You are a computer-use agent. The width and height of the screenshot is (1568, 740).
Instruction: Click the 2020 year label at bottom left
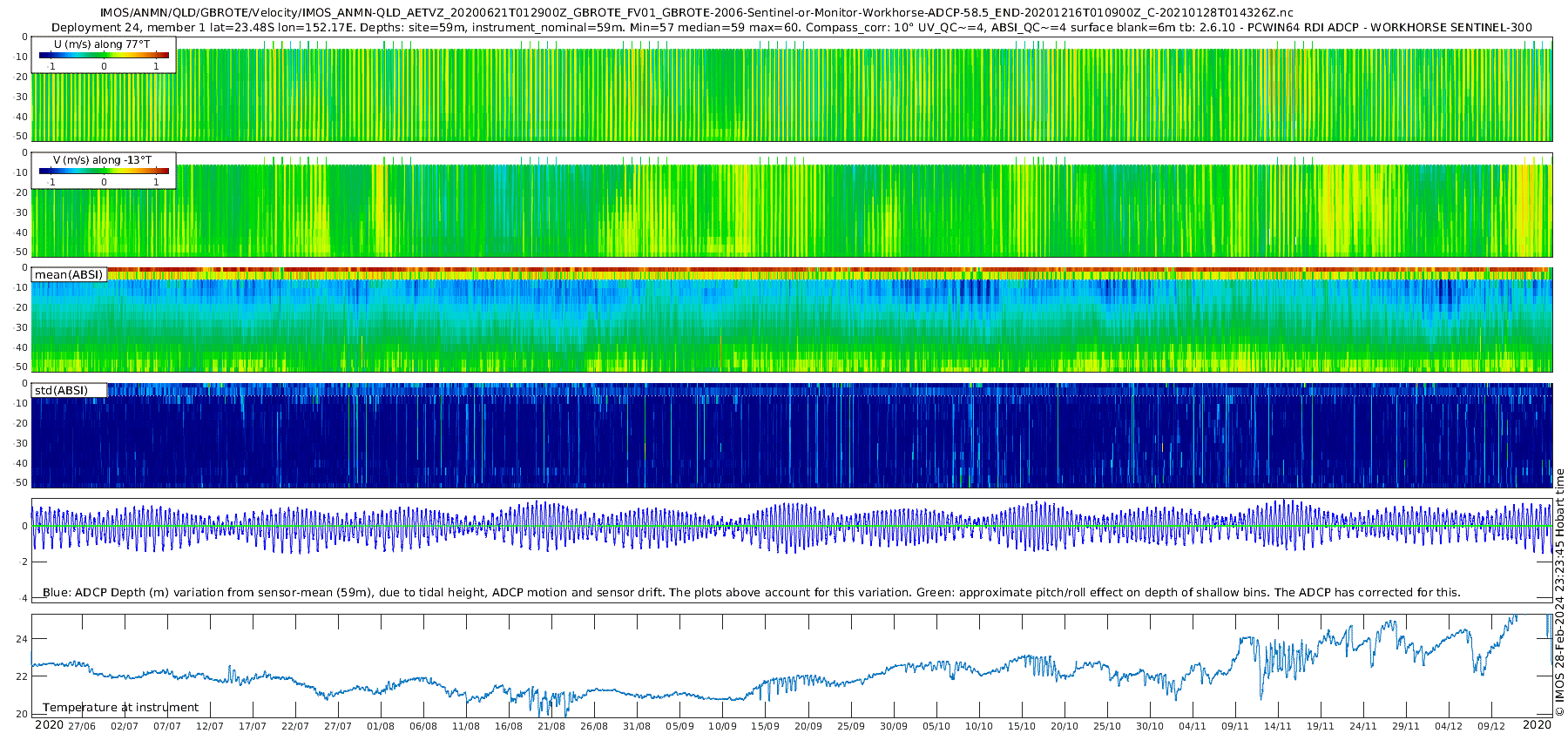tap(49, 725)
